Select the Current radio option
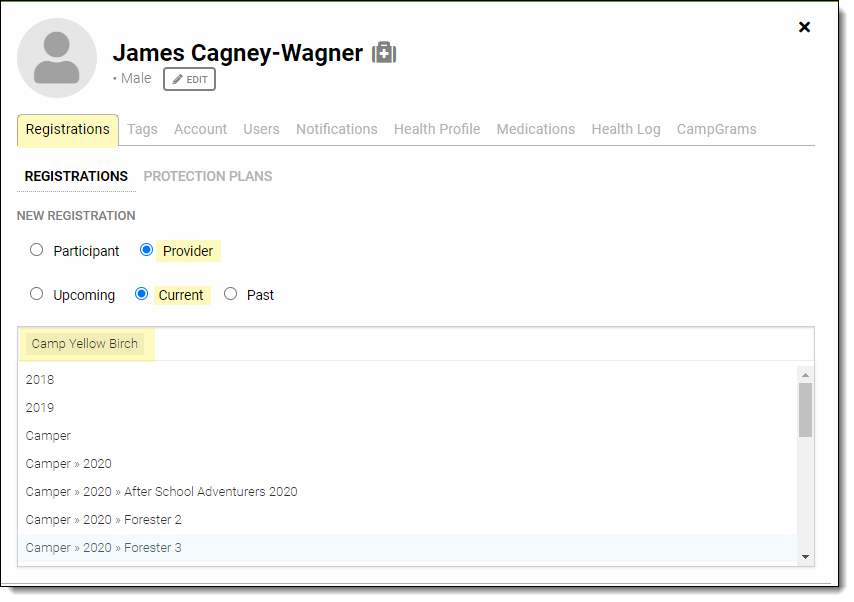The height and width of the screenshot is (602, 854). click(142, 294)
